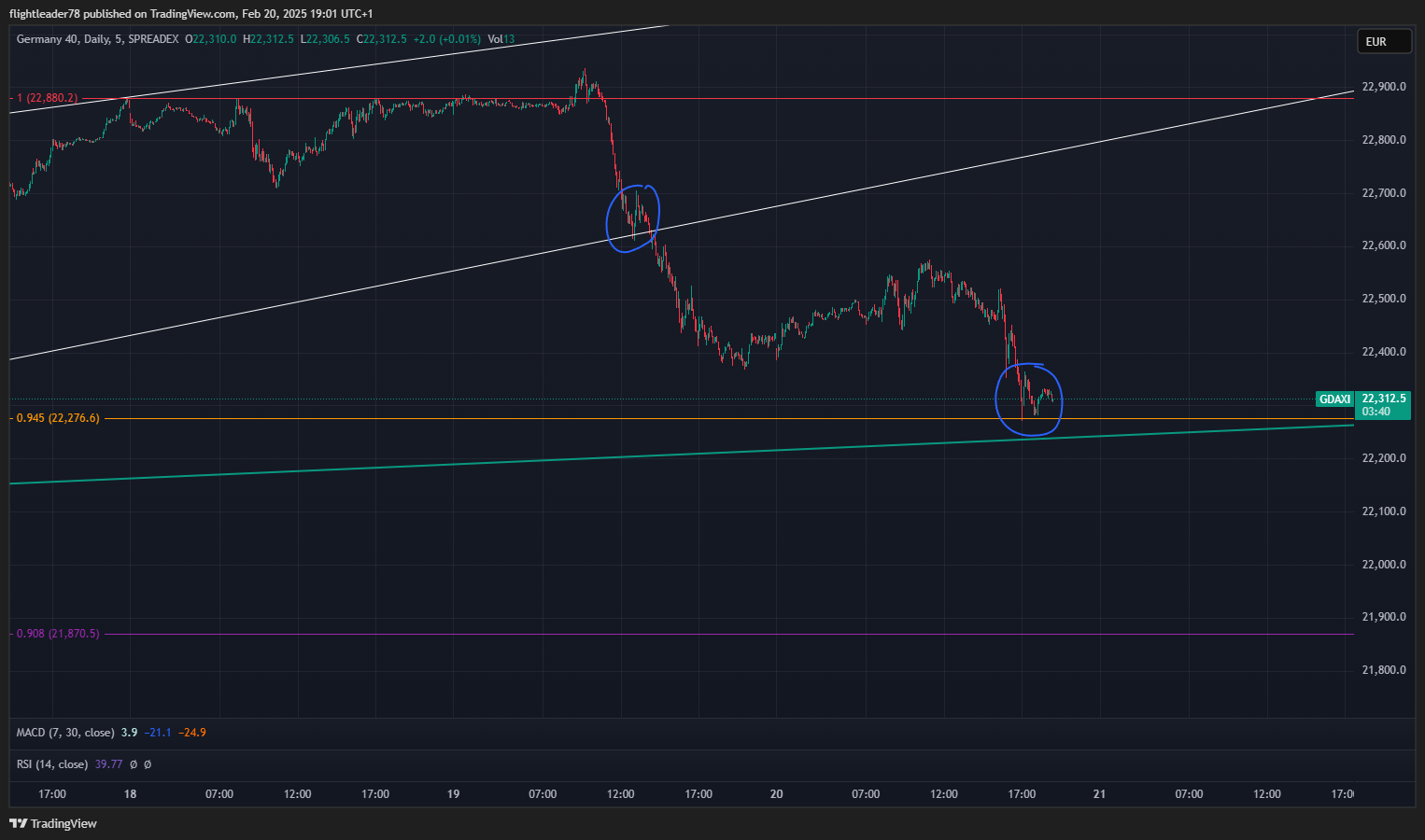Click the date 19 on time axis
Image resolution: width=1425 pixels, height=840 pixels.
tap(453, 794)
